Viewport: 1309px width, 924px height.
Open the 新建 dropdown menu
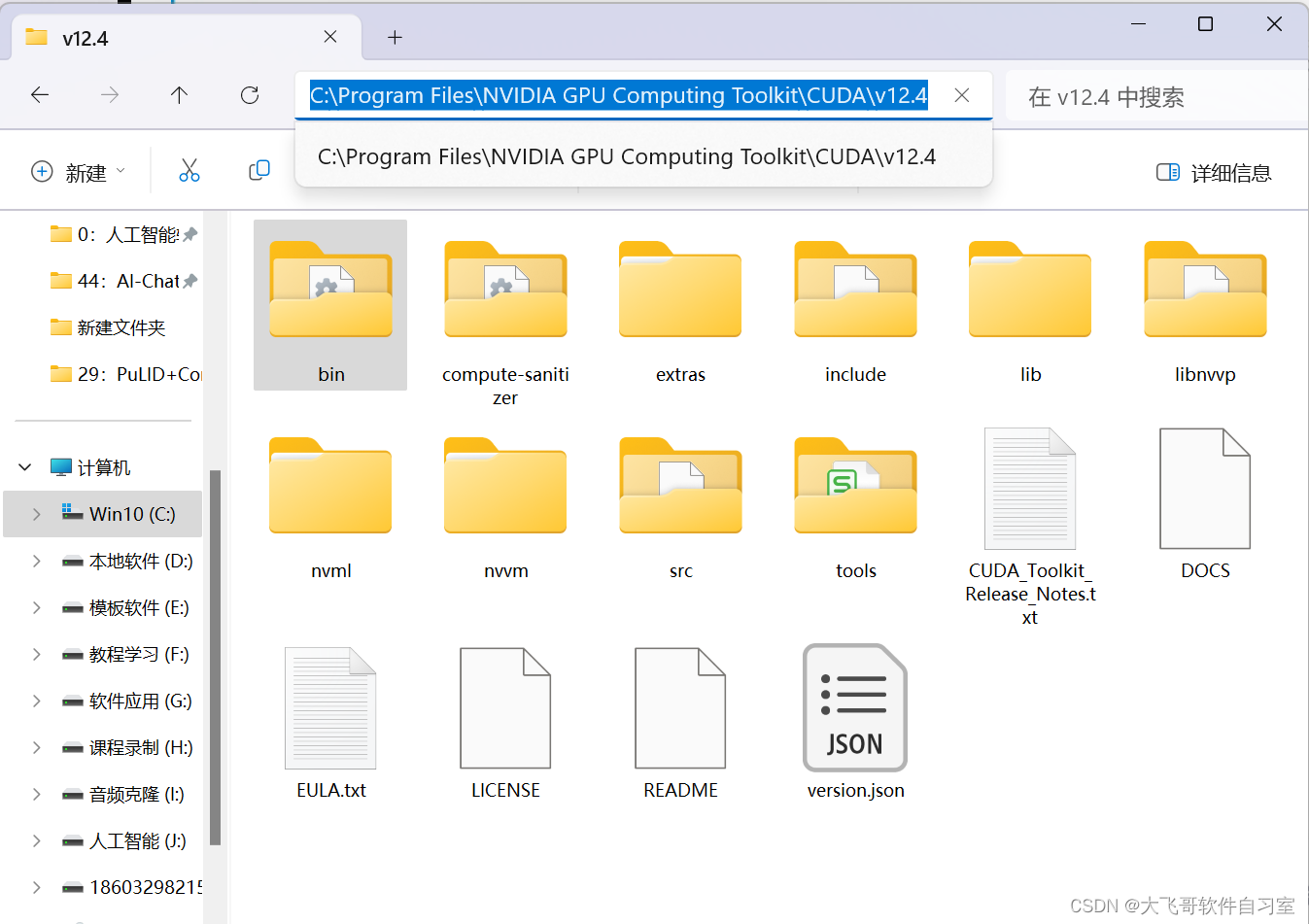click(79, 172)
